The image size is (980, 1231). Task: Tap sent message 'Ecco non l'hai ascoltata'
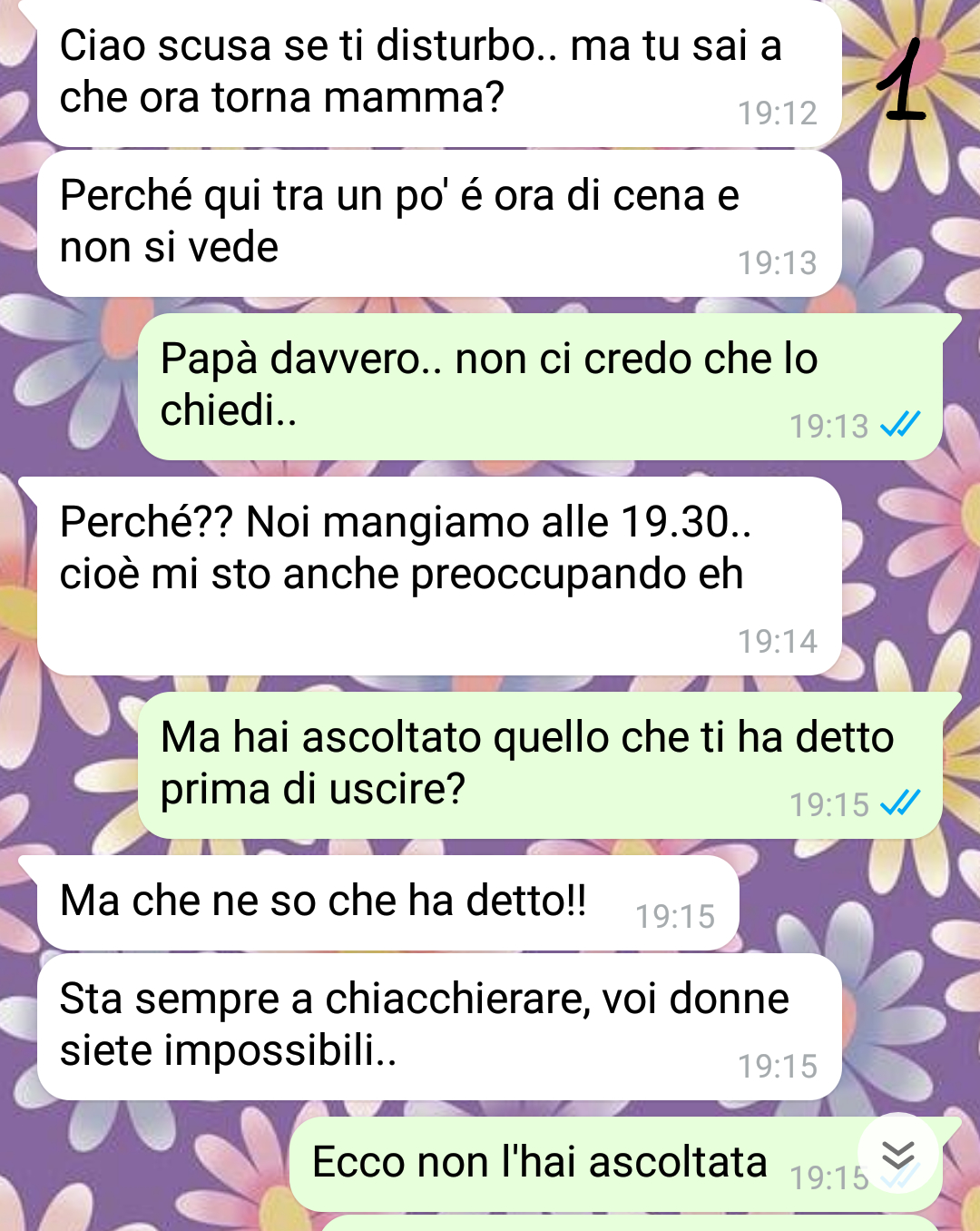coord(616,1164)
